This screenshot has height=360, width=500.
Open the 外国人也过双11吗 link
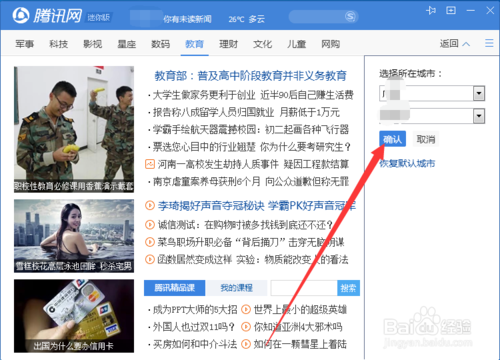click(x=194, y=327)
